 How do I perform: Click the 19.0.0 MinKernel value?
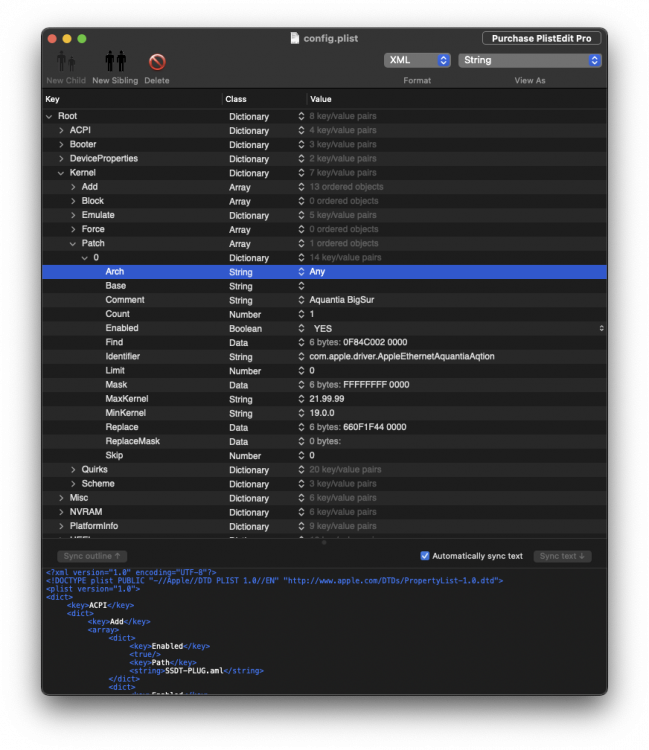coord(322,413)
